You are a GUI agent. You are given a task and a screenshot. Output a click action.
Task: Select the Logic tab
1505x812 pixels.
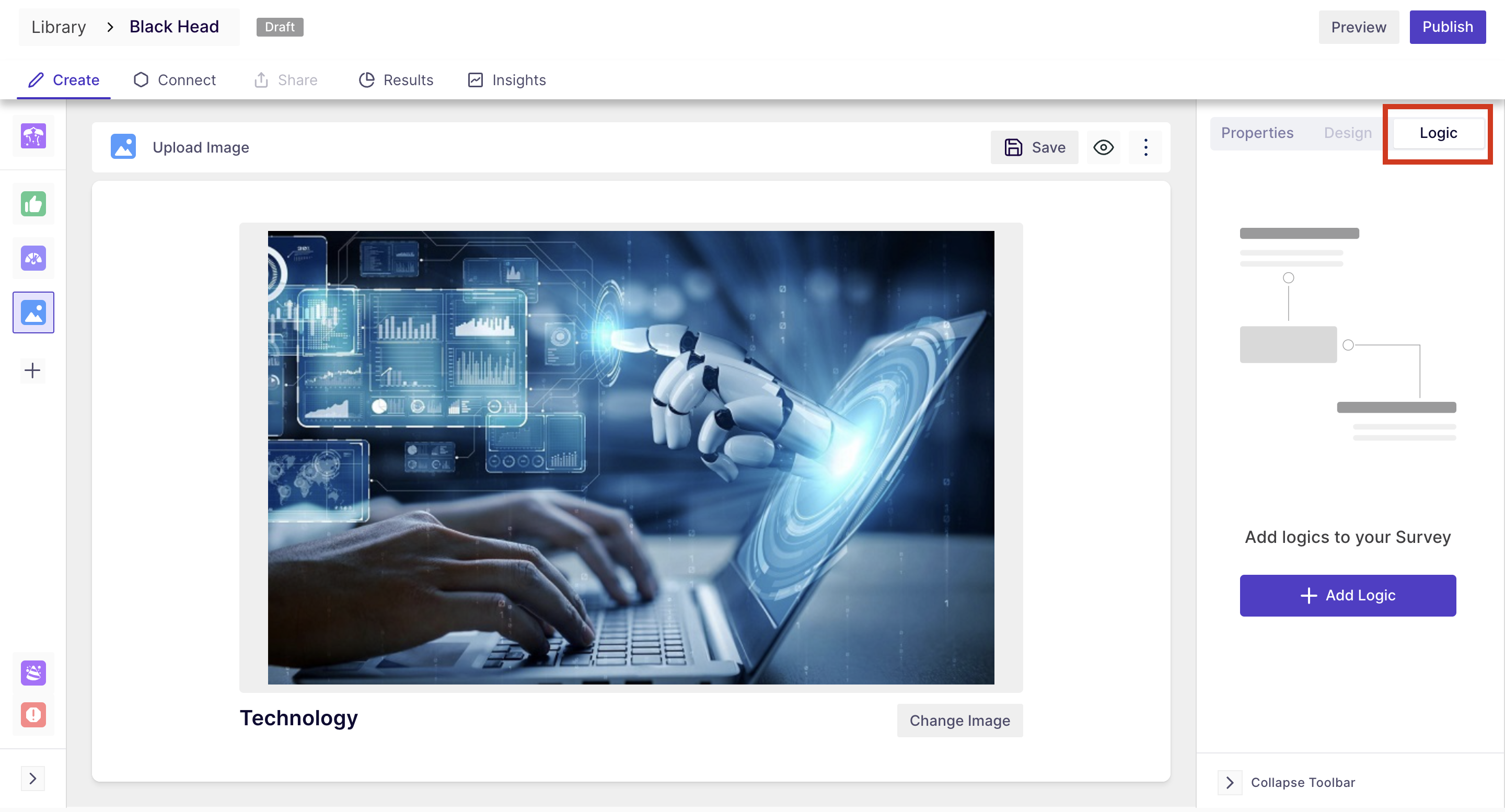[x=1439, y=133]
